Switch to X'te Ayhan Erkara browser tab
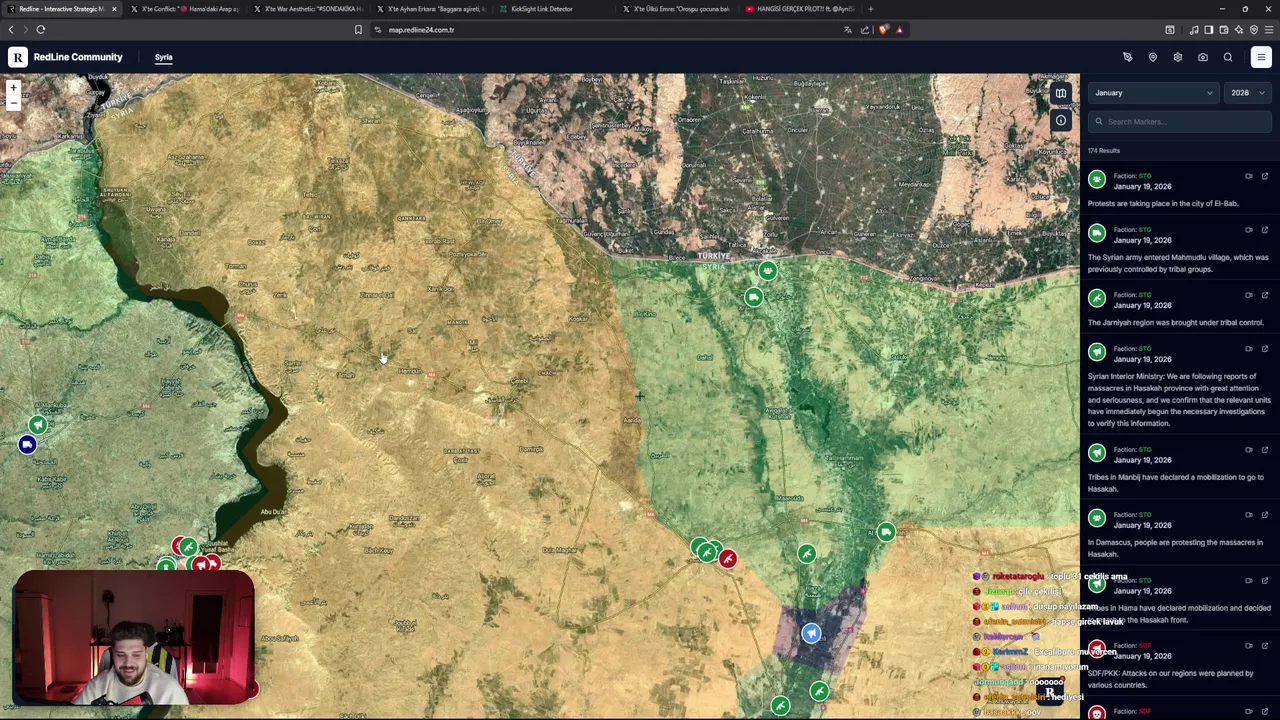 click(x=430, y=9)
